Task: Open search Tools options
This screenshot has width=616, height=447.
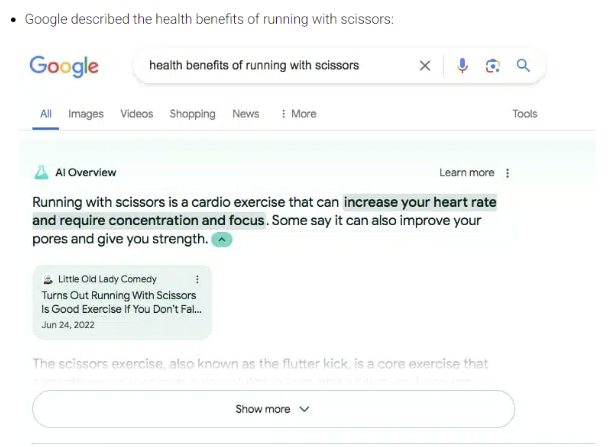Action: tap(524, 114)
